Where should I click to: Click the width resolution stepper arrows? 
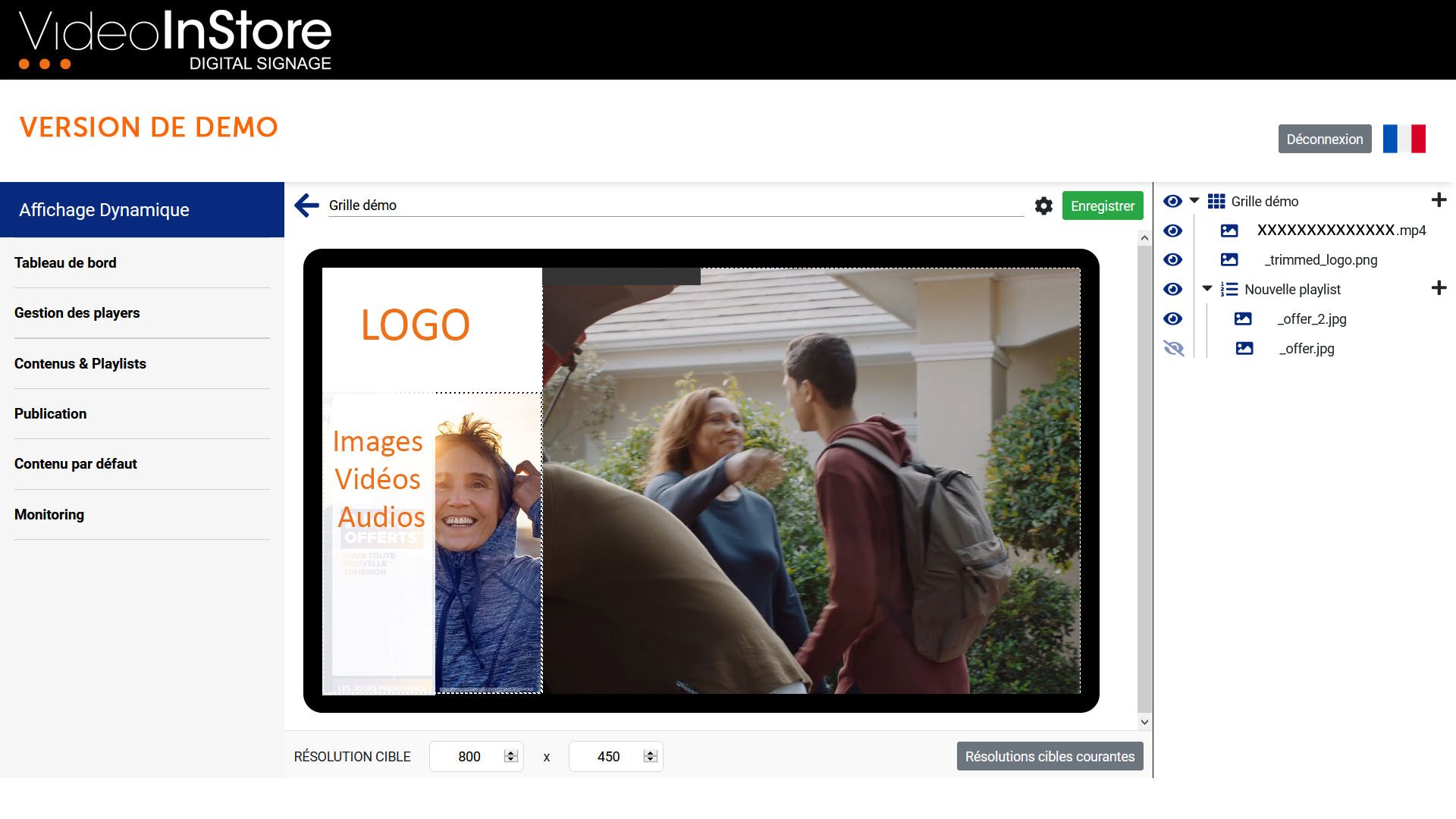510,757
